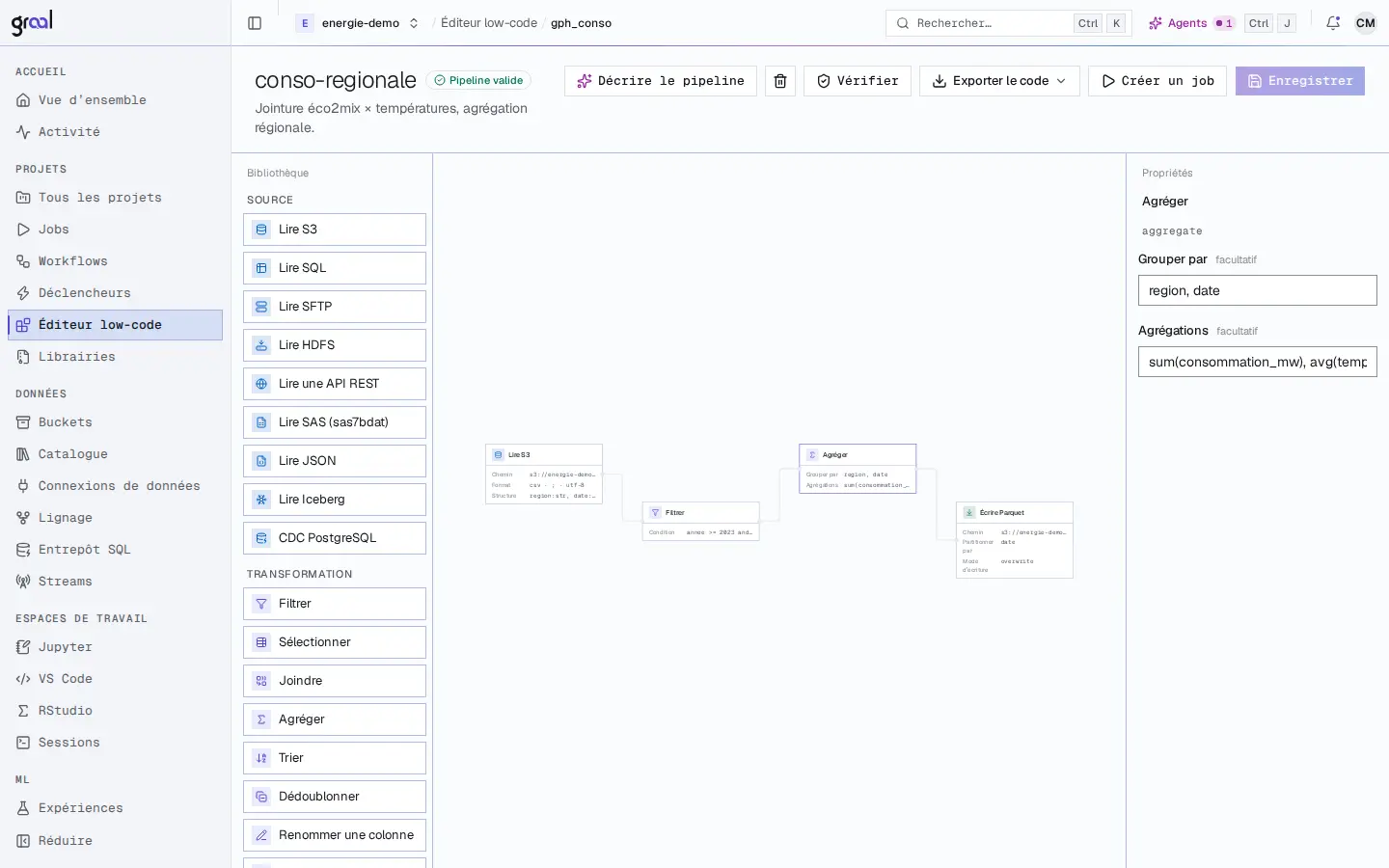This screenshot has height=868, width=1389.
Task: Add an Agréger block from library
Action: tap(335, 719)
